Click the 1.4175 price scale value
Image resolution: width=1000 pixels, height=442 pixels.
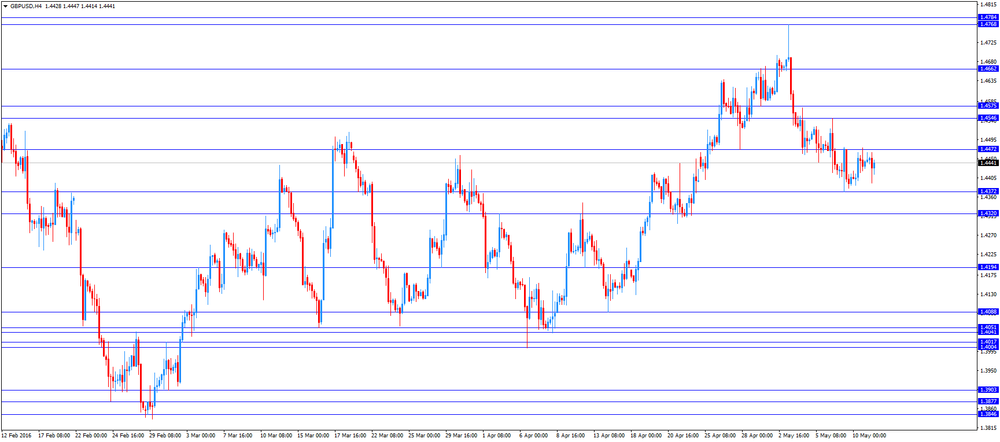tap(987, 276)
